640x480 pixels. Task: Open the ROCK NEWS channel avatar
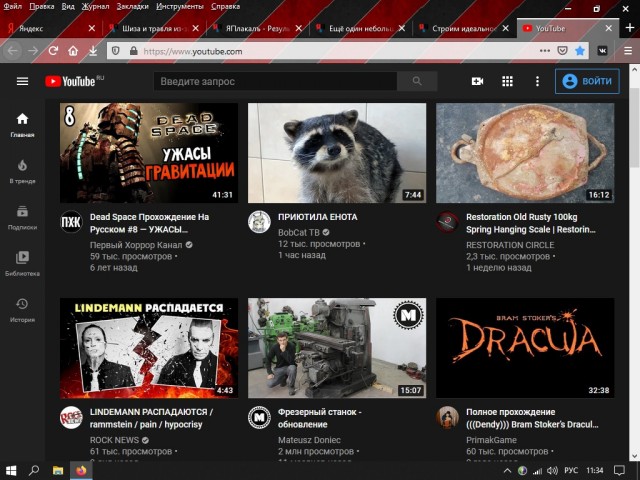coord(71,417)
